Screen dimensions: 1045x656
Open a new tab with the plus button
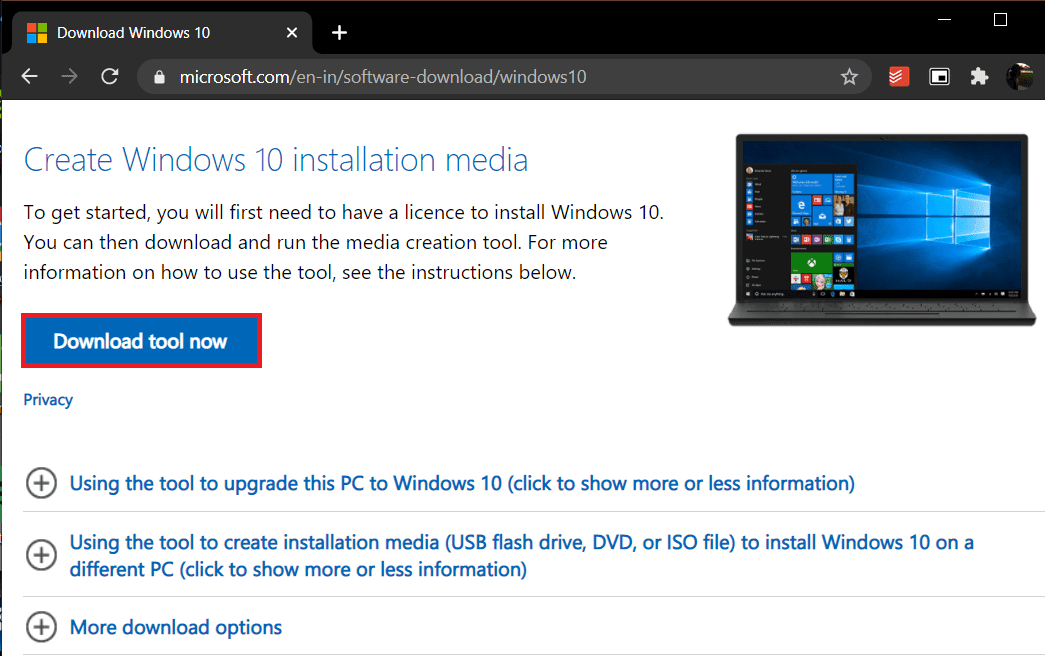(x=339, y=33)
